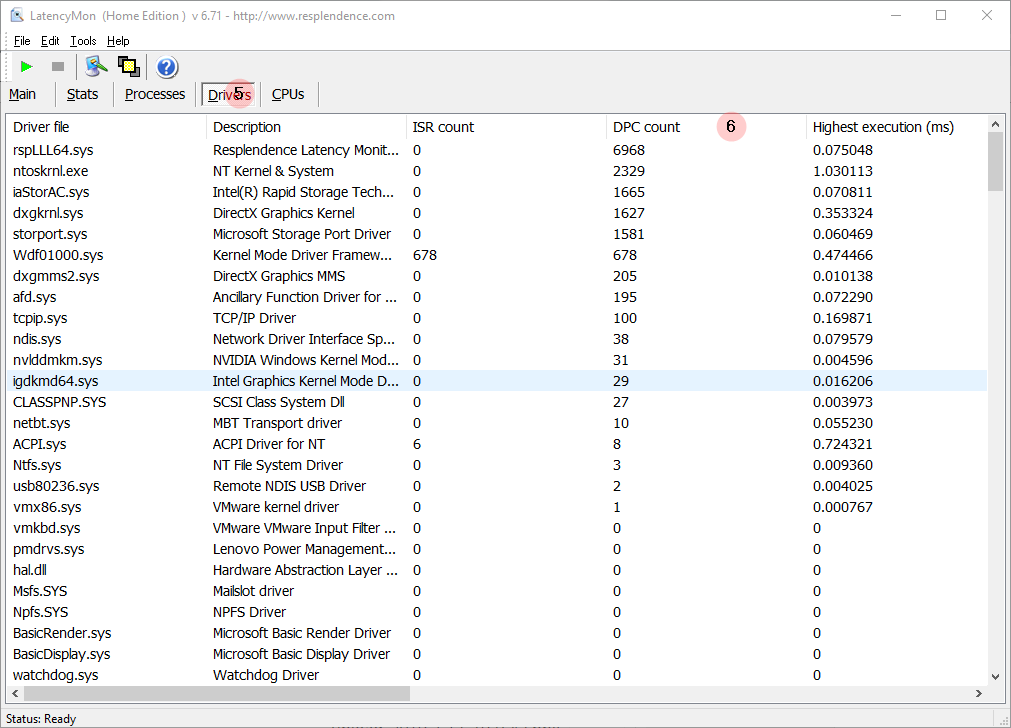Switch to the CPUs tab
This screenshot has height=728, width=1011.
click(288, 94)
